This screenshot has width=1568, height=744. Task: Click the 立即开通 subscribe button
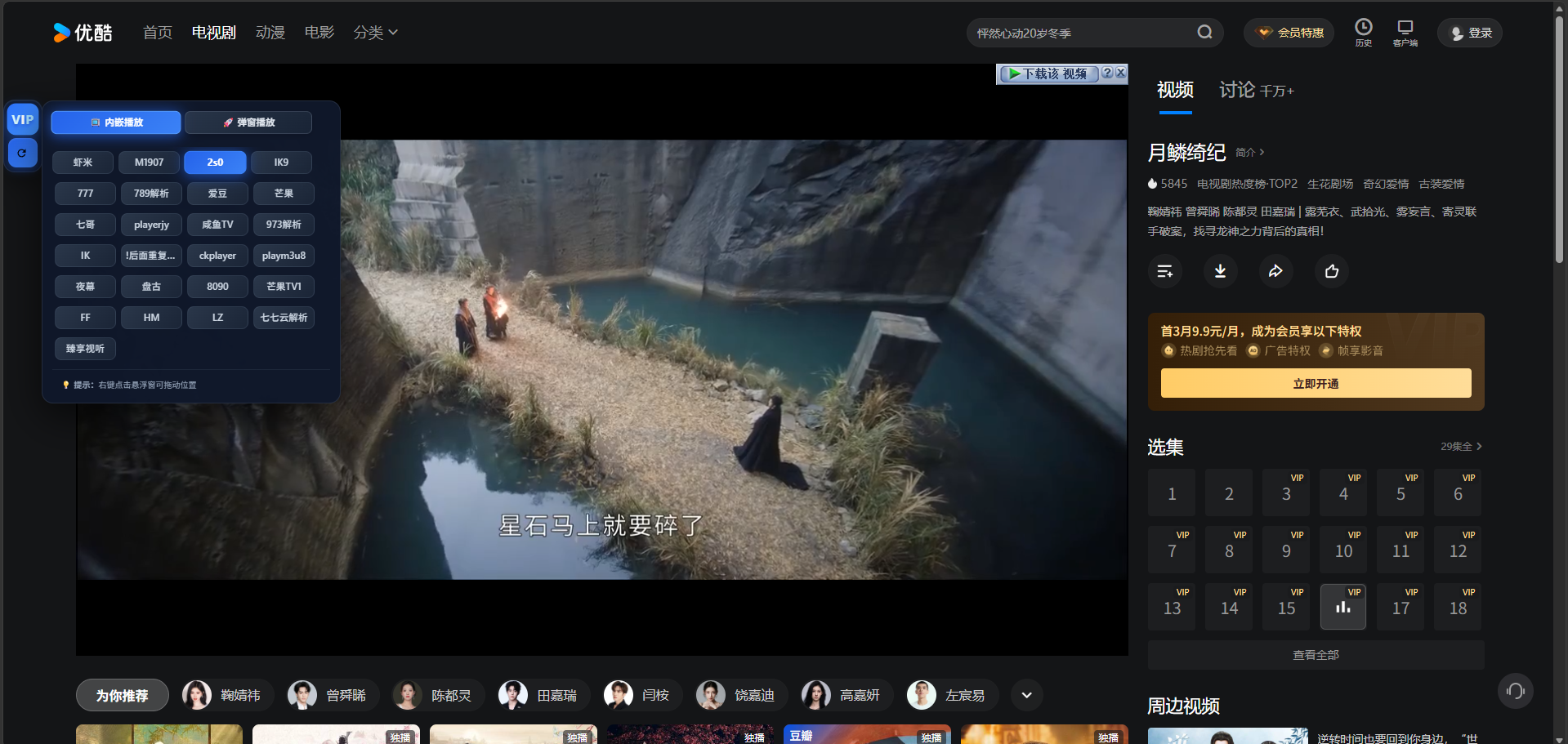click(x=1316, y=383)
